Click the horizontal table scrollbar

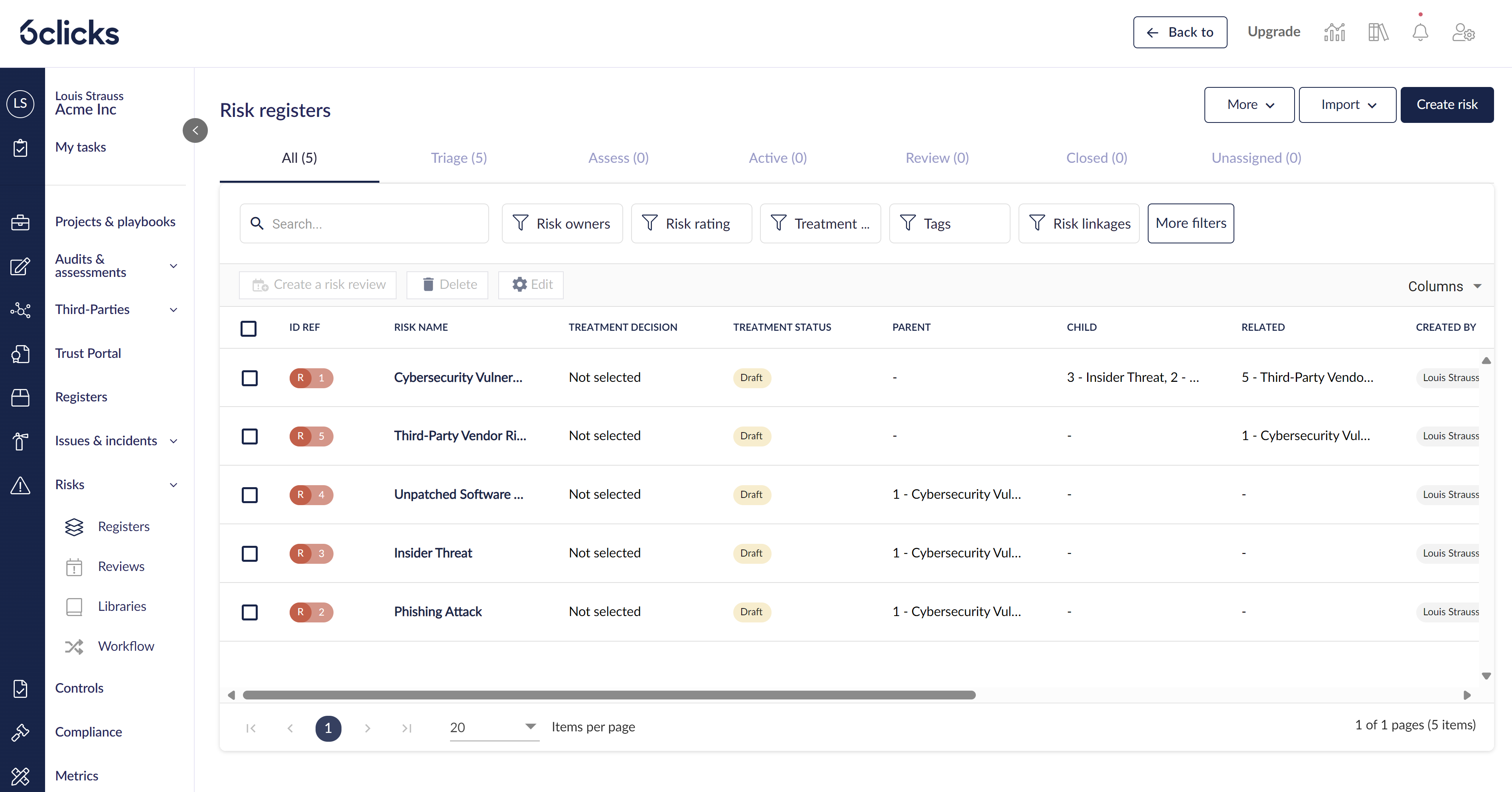coord(609,695)
